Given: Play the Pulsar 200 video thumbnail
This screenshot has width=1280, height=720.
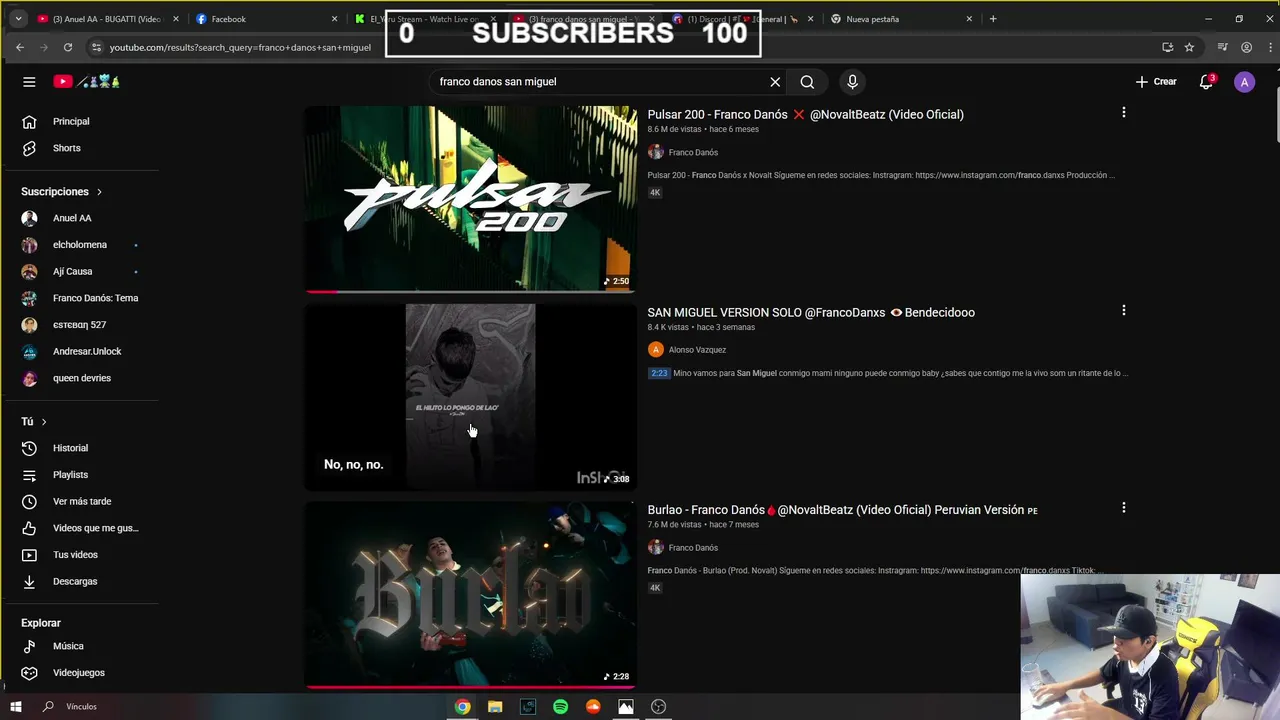Looking at the screenshot, I should pos(471,199).
